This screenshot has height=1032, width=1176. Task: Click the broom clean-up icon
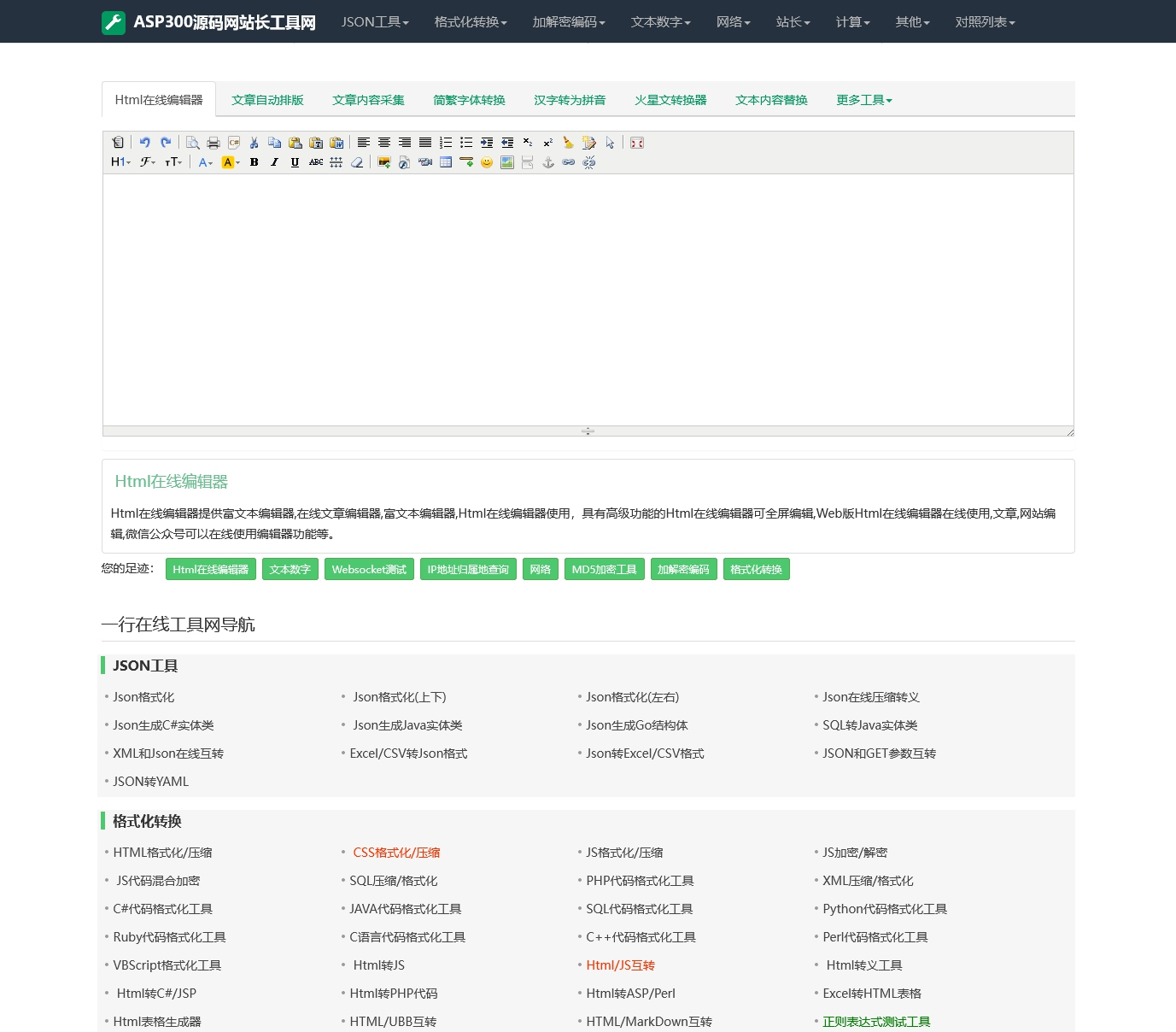point(569,143)
